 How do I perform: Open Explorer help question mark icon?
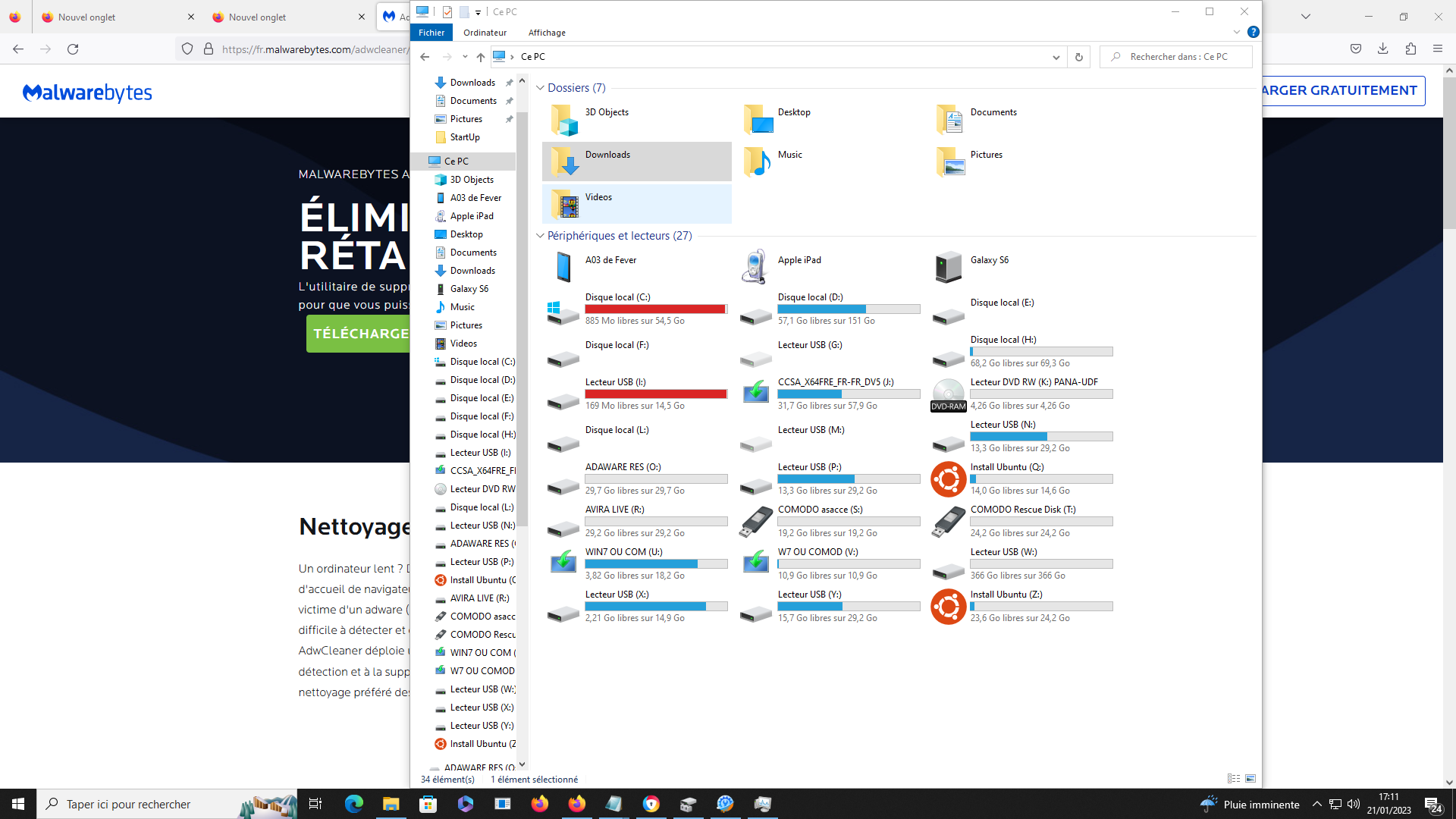click(1254, 32)
